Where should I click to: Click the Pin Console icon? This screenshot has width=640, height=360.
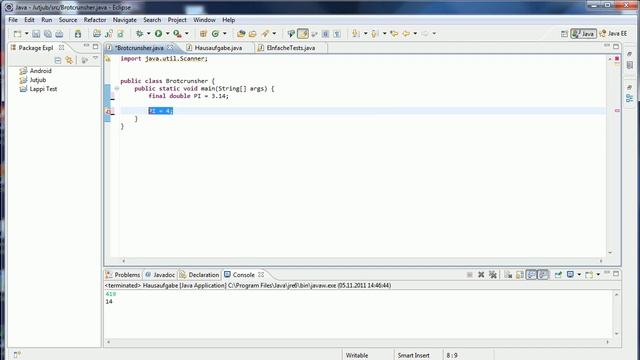558,275
